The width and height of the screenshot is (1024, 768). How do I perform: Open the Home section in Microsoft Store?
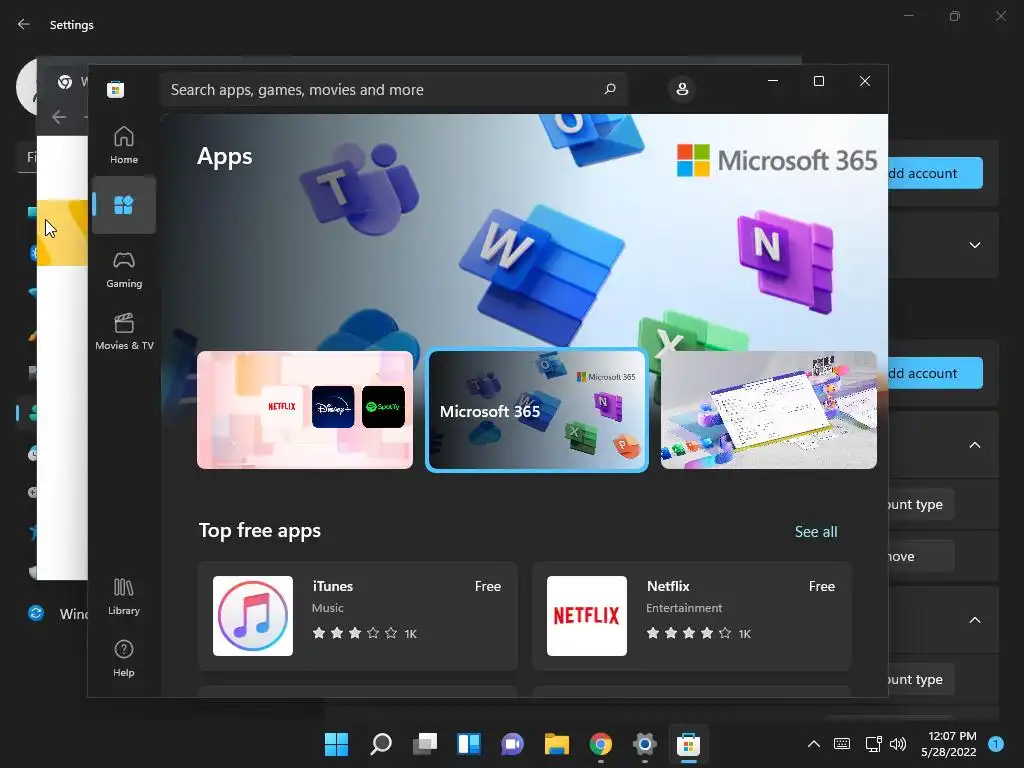tap(123, 145)
